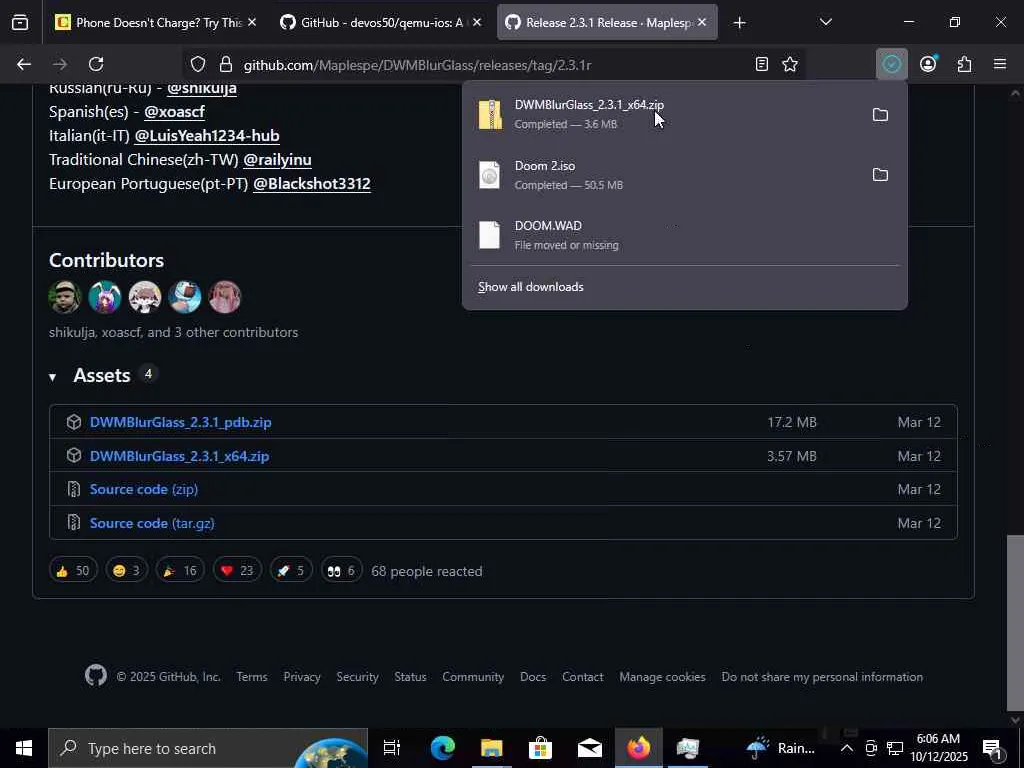The width and height of the screenshot is (1024, 768).
Task: Open Status footer link
Action: (x=410, y=677)
